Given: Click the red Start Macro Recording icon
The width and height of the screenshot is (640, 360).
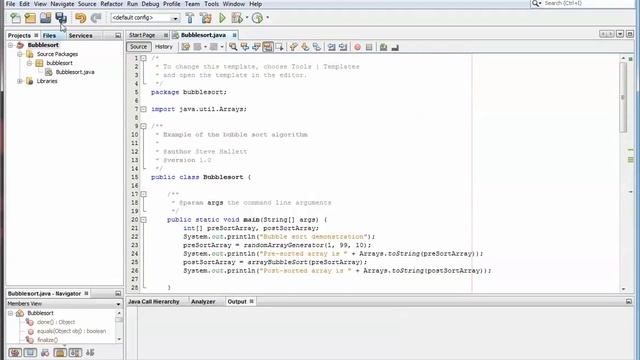Looking at the screenshot, I should click(x=358, y=47).
